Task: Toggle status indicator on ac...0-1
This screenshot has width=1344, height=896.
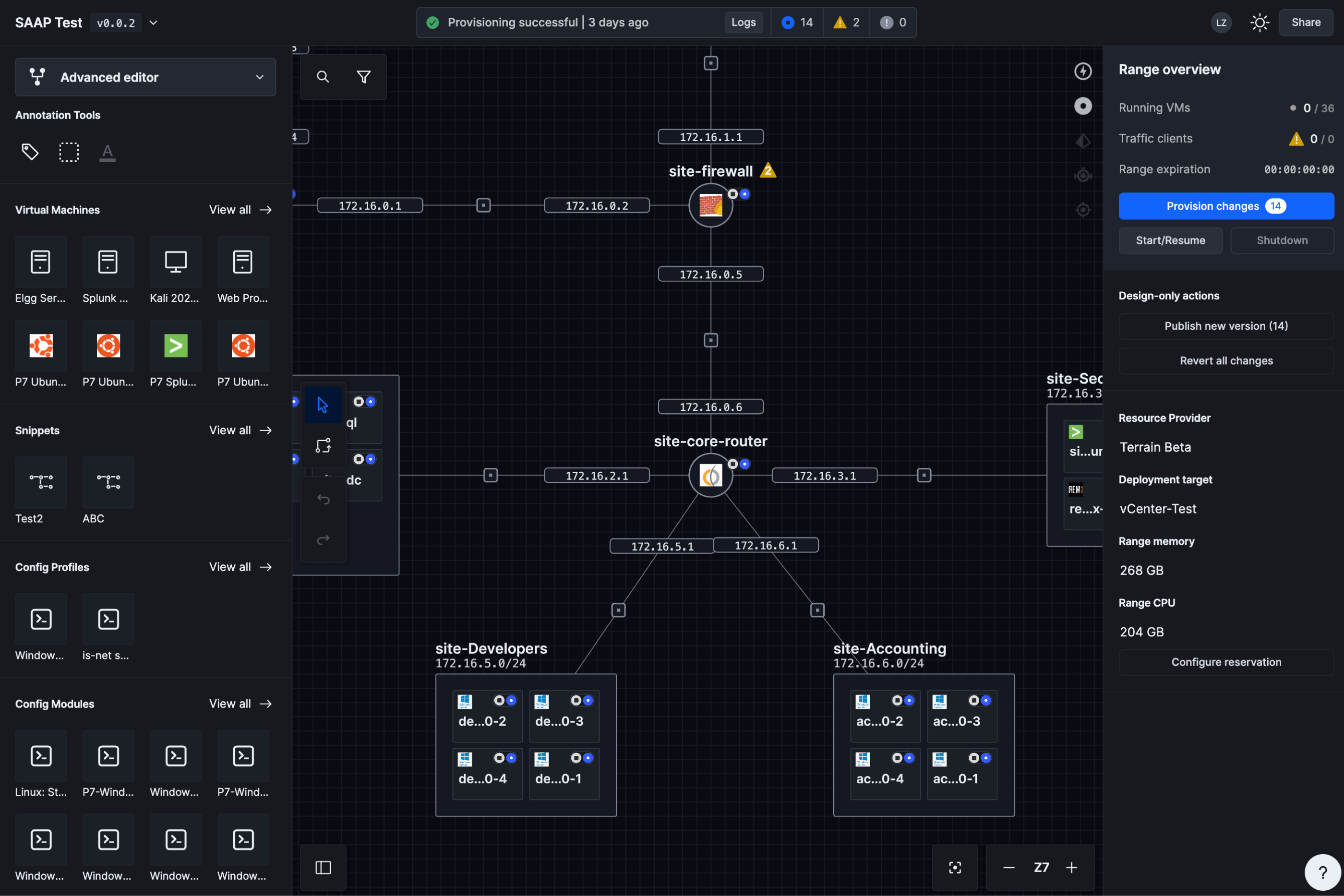Action: (979, 758)
